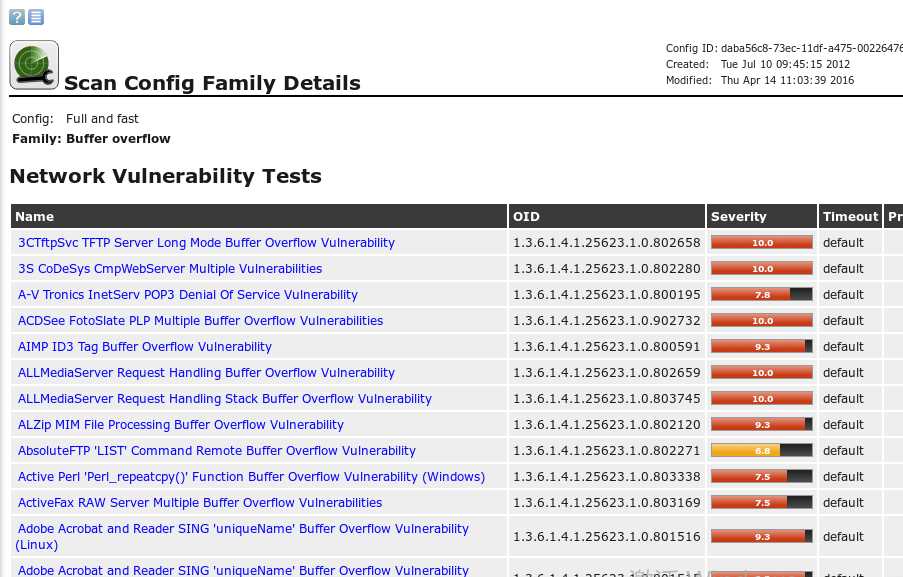Open A-V Tronics InetServ POP3 vulnerability link
Viewport: 903px width, 577px height.
click(x=188, y=295)
